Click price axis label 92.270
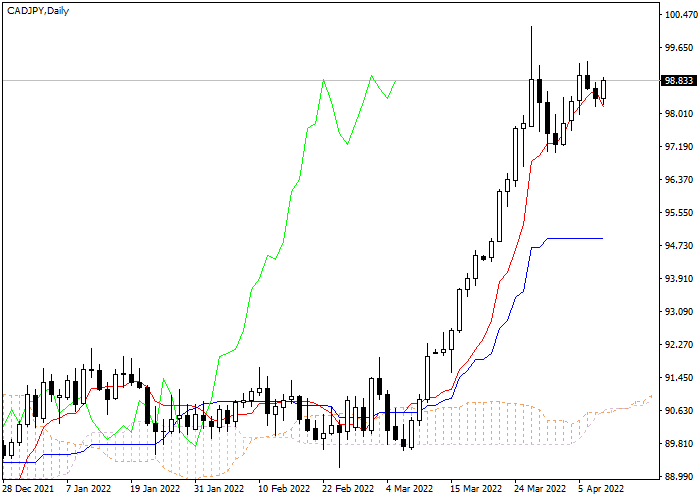The width and height of the screenshot is (700, 500). pos(679,345)
